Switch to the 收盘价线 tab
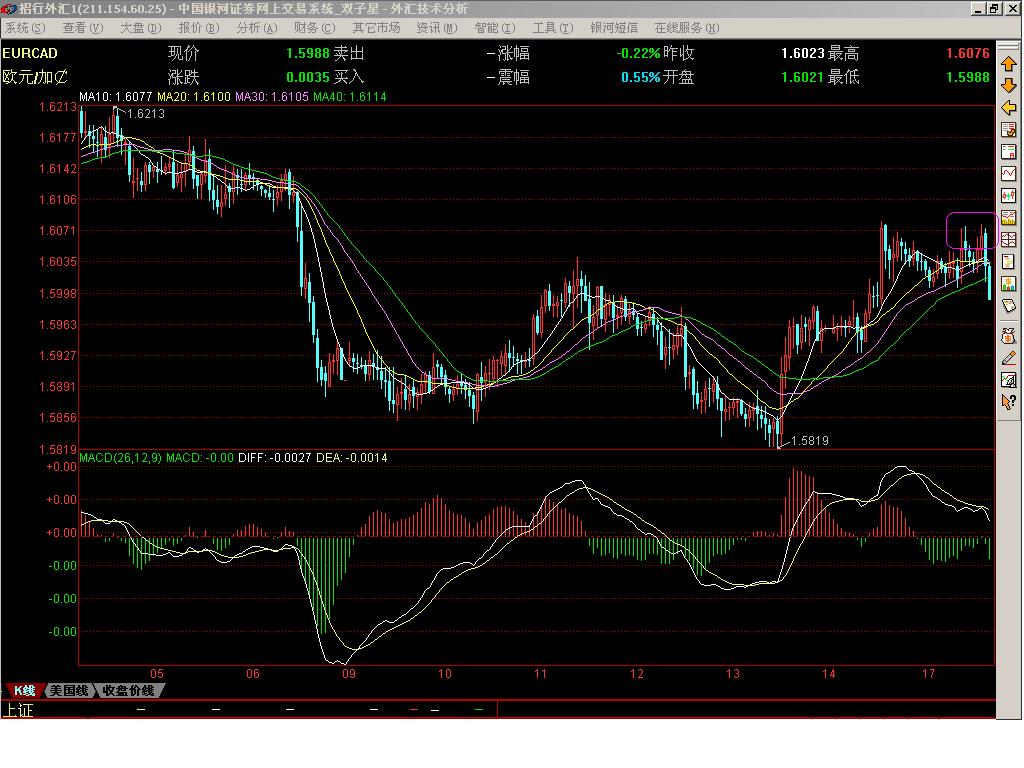This screenshot has width=1024, height=768. (x=129, y=690)
